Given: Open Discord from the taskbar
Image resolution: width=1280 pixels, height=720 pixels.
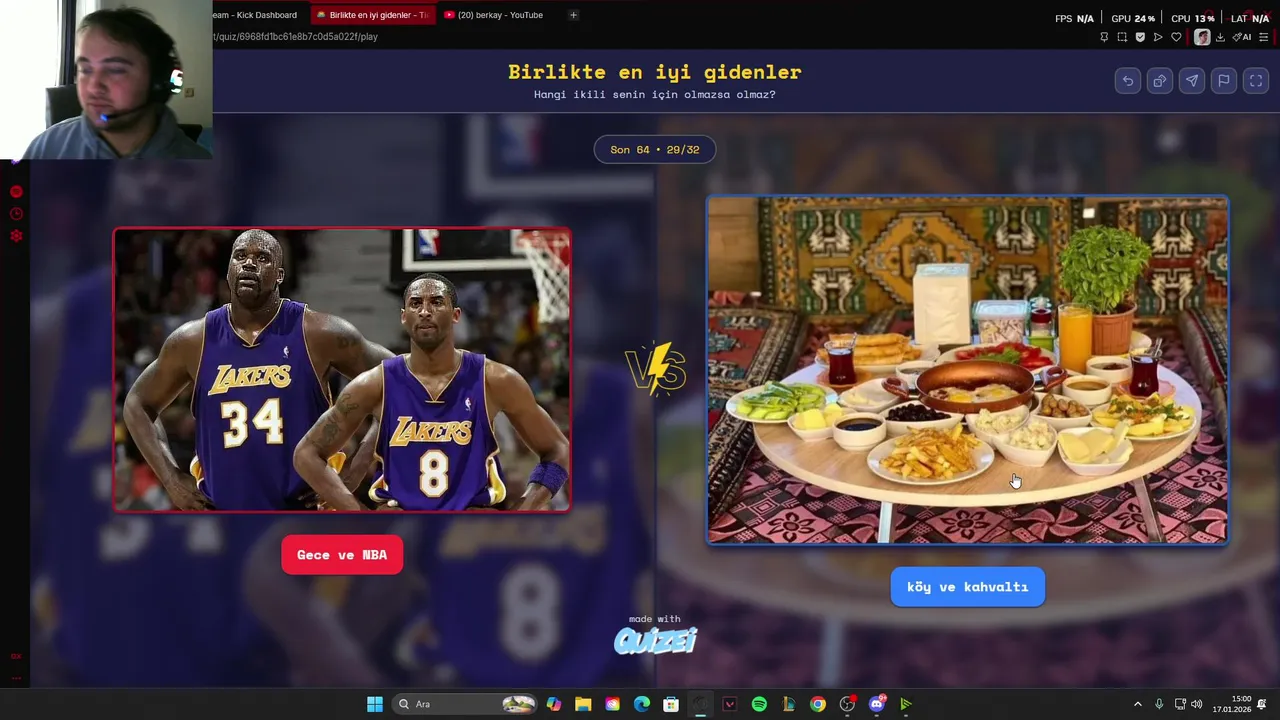Looking at the screenshot, I should coord(877,704).
